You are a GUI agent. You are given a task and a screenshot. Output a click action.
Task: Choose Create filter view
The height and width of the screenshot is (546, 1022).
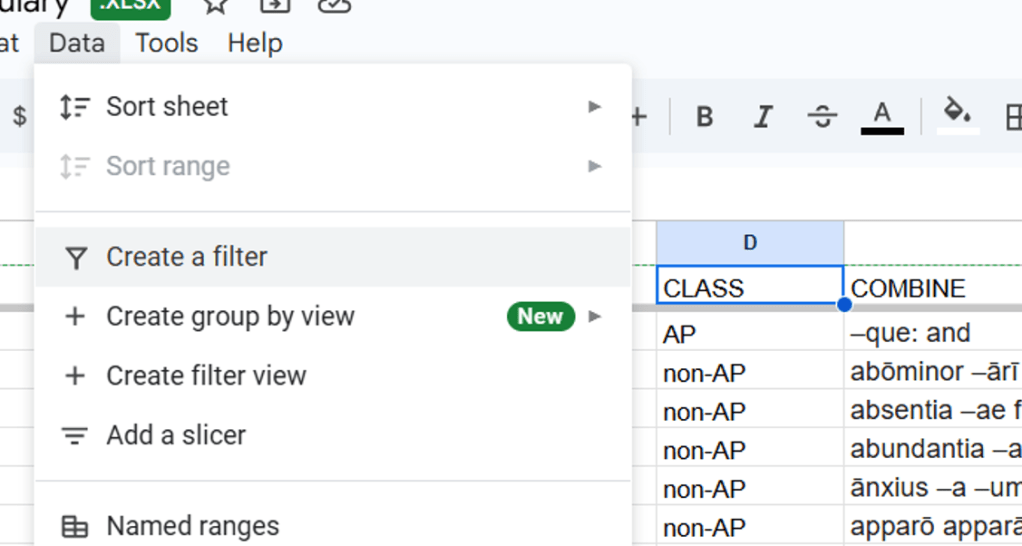click(205, 376)
